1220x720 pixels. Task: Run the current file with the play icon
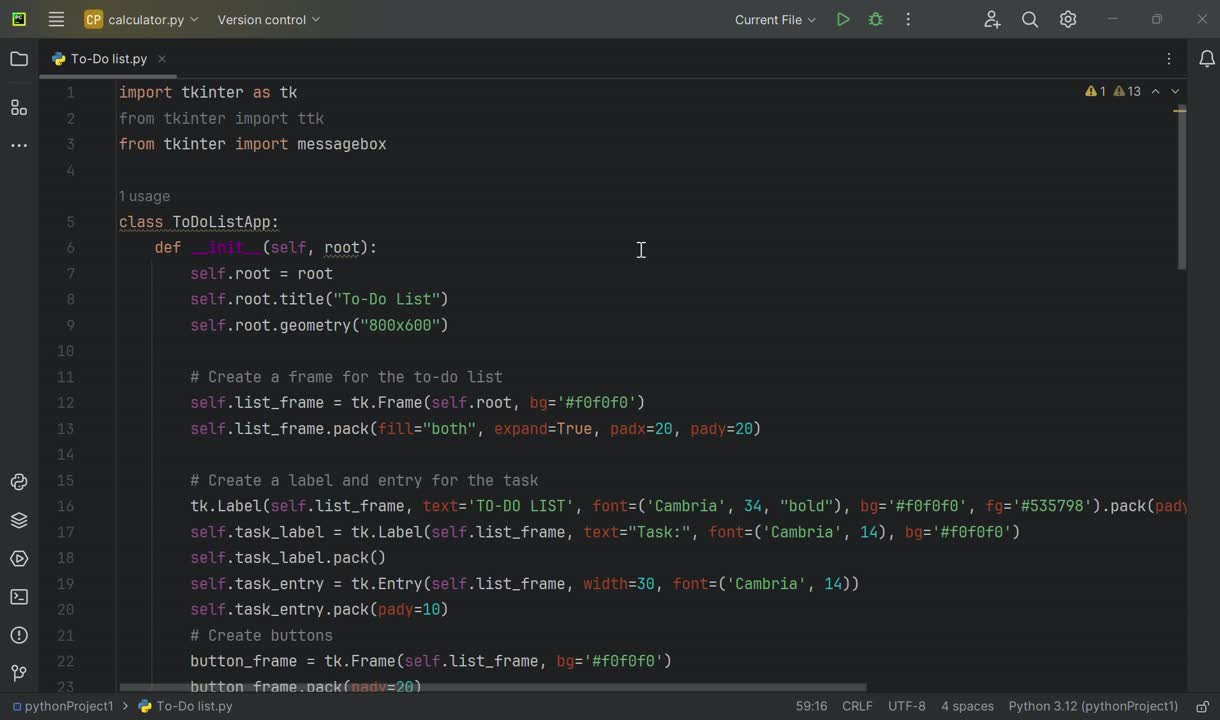pos(843,20)
